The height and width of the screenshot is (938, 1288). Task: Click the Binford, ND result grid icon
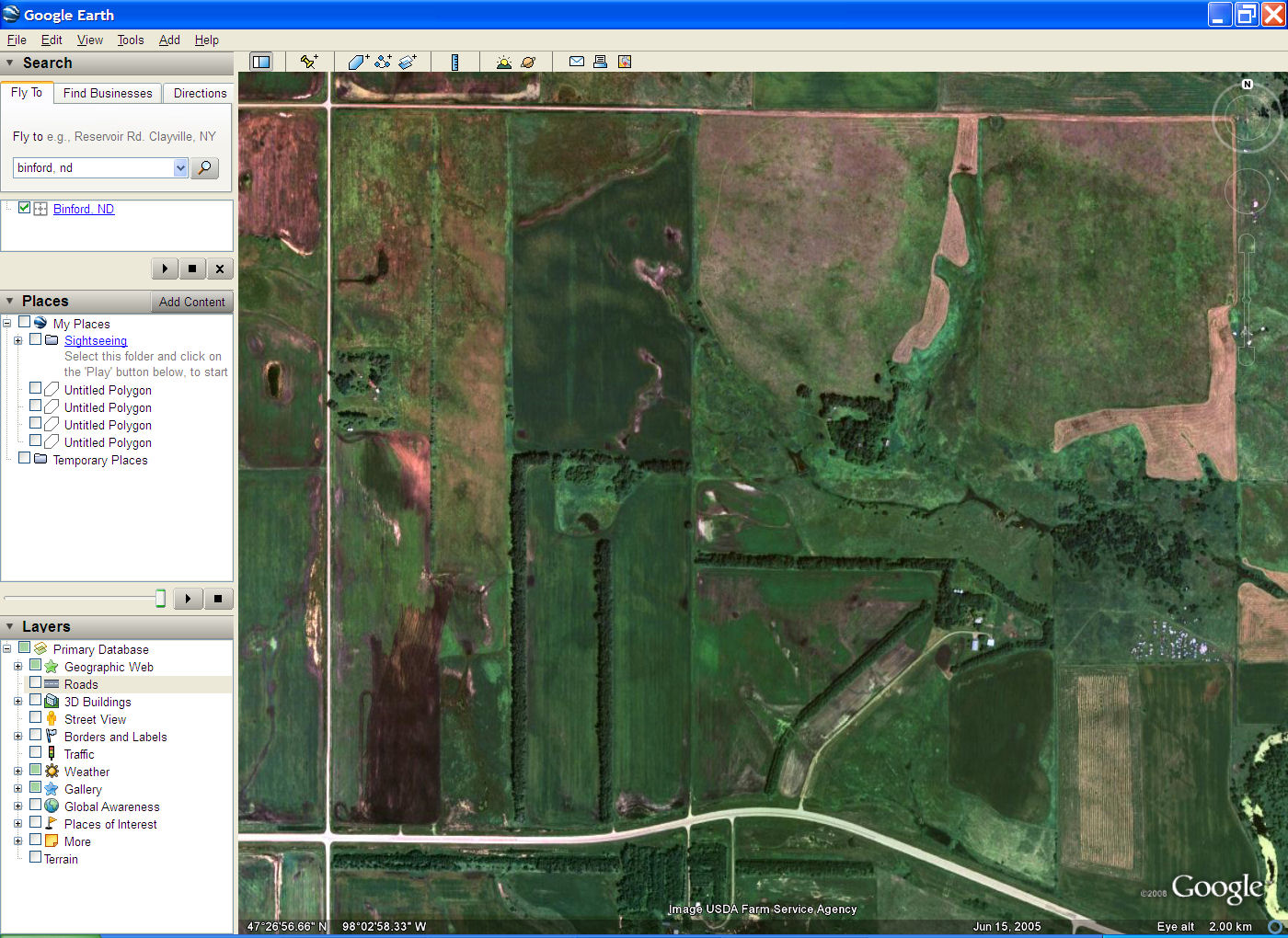point(40,209)
